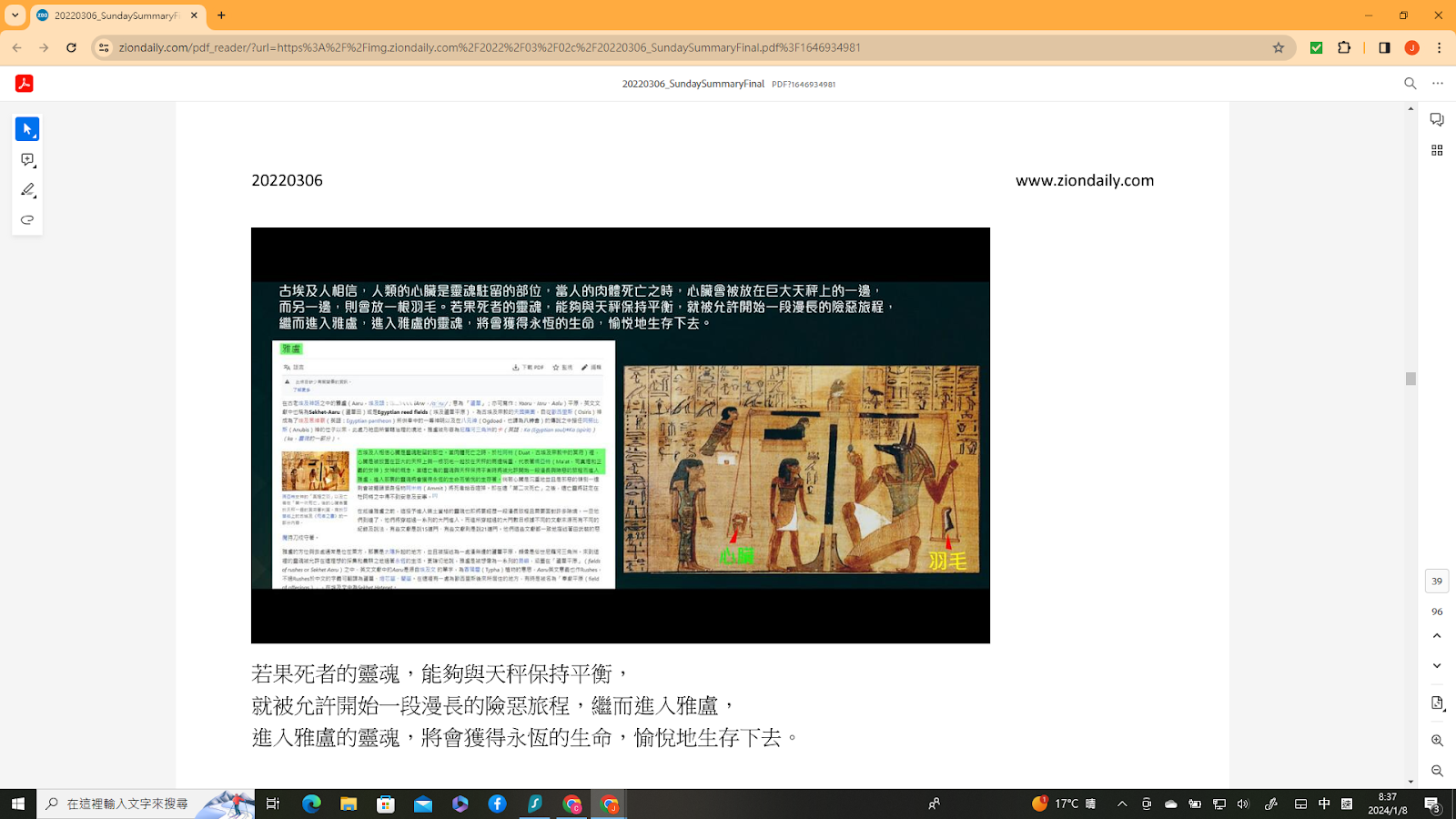Open the Chrome profile avatar
The width and height of the screenshot is (1456, 819).
[x=1412, y=47]
